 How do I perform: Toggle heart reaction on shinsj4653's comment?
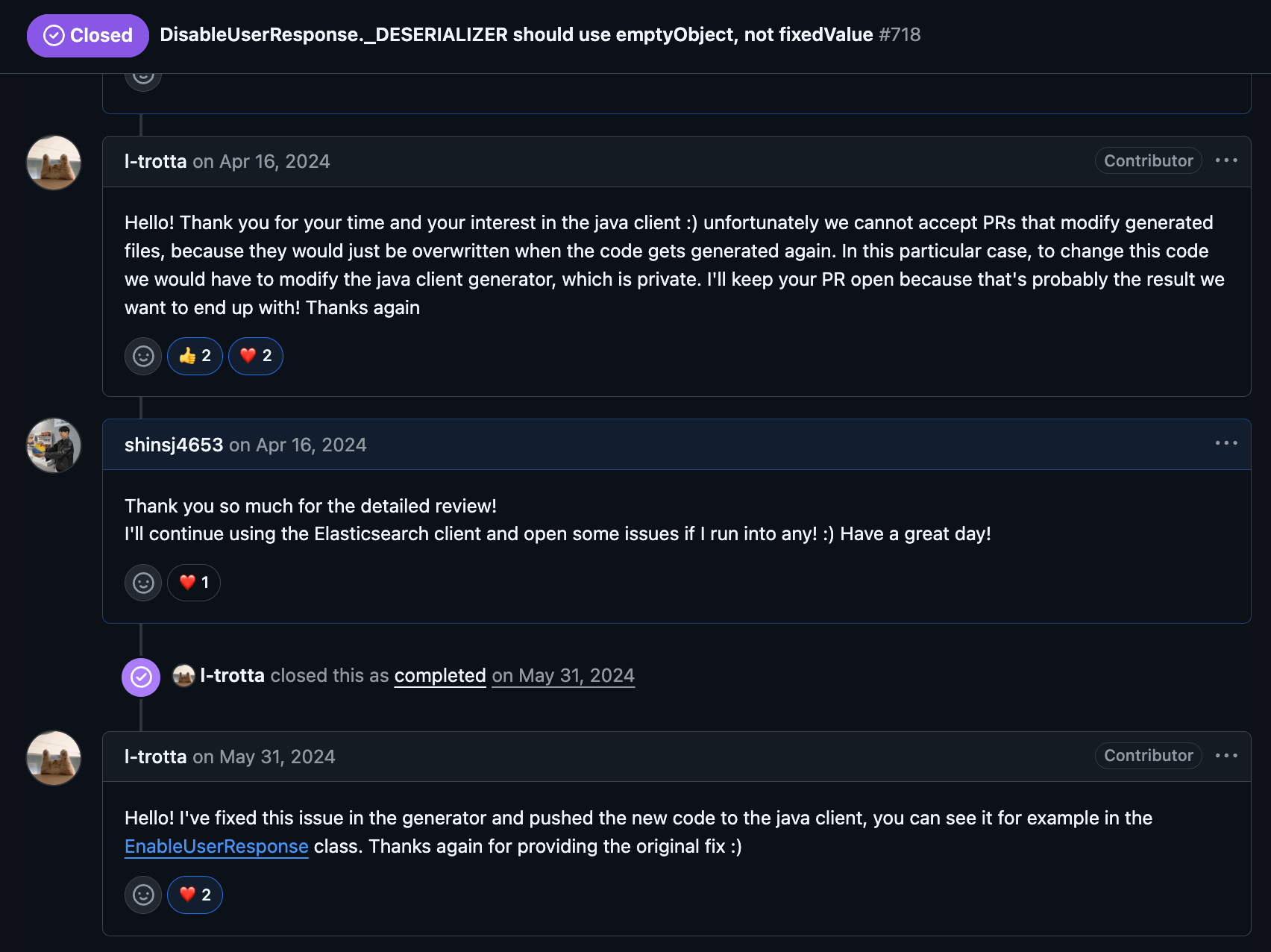click(x=194, y=583)
